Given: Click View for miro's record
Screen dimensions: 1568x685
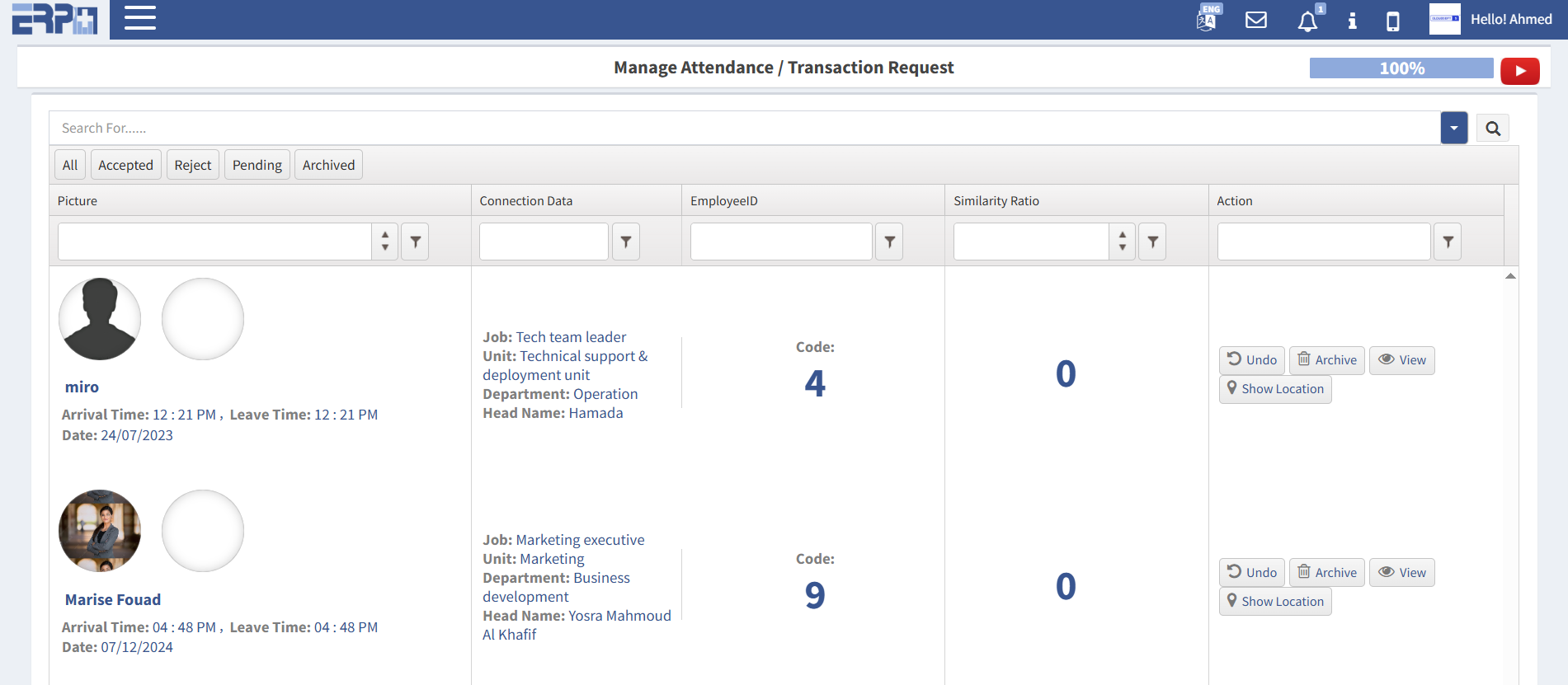Looking at the screenshot, I should [1401, 360].
